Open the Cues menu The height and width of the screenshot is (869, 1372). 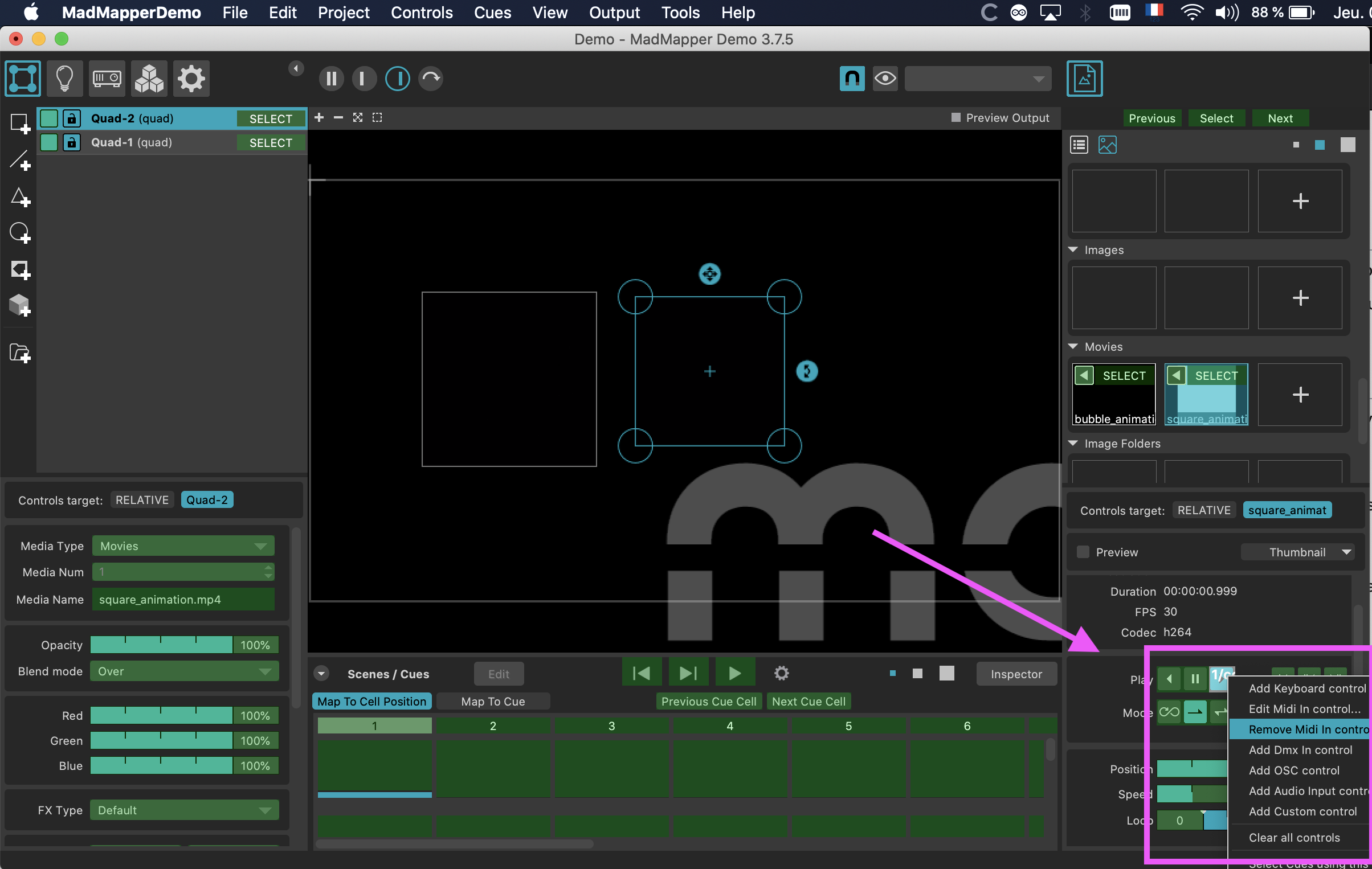coord(492,13)
